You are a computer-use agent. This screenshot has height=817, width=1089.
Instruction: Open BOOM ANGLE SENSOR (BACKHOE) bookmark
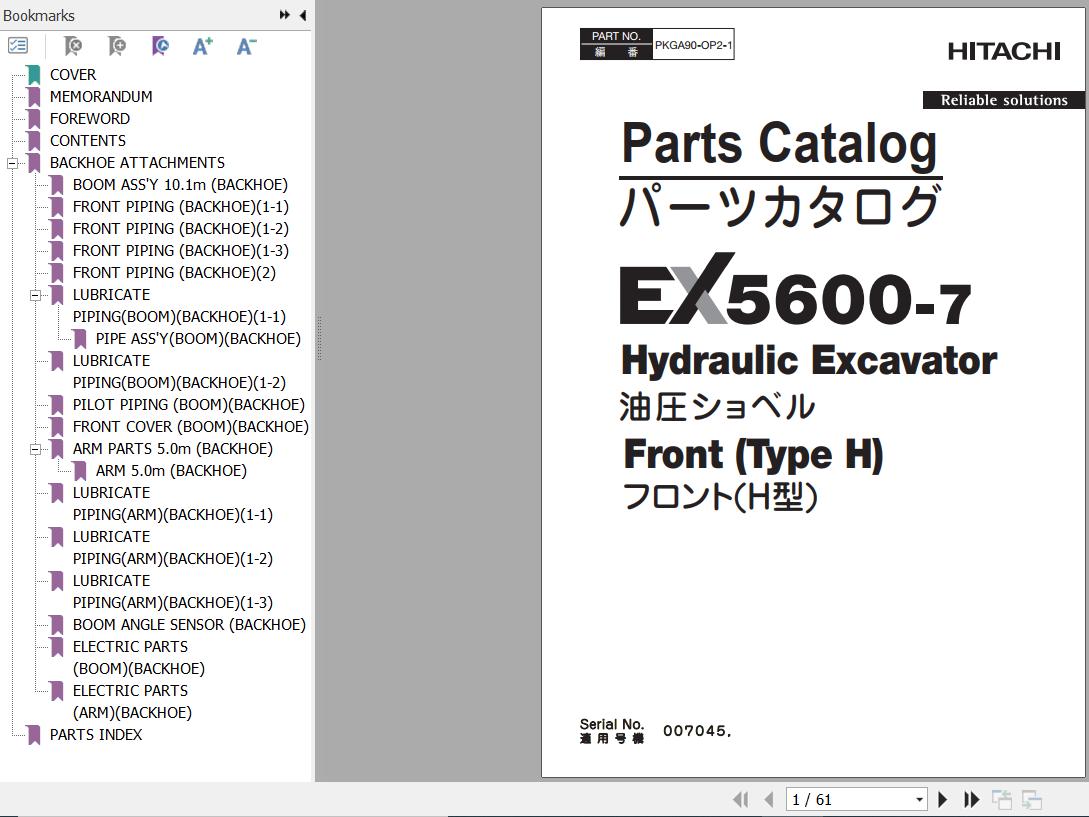coord(189,625)
